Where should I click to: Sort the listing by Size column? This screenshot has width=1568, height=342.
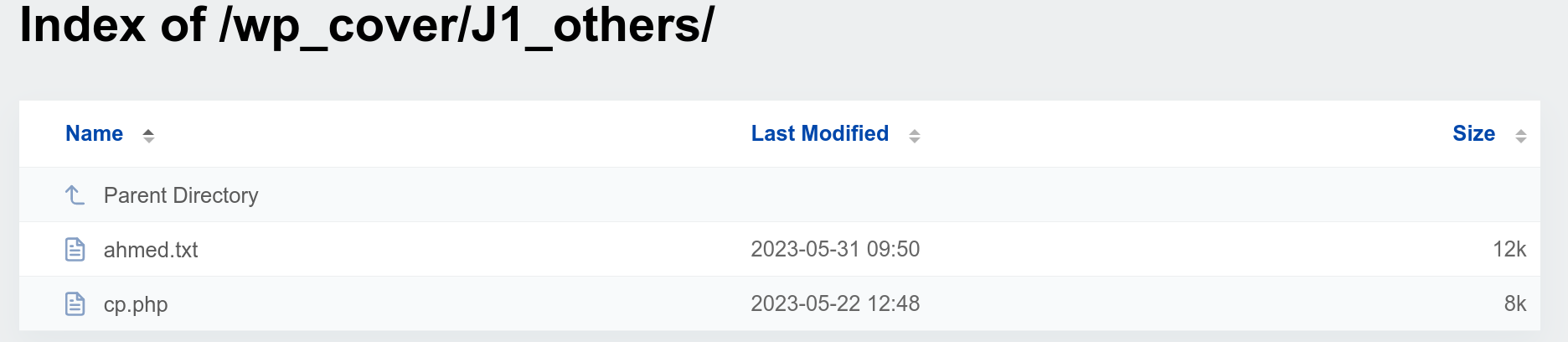click(1473, 134)
